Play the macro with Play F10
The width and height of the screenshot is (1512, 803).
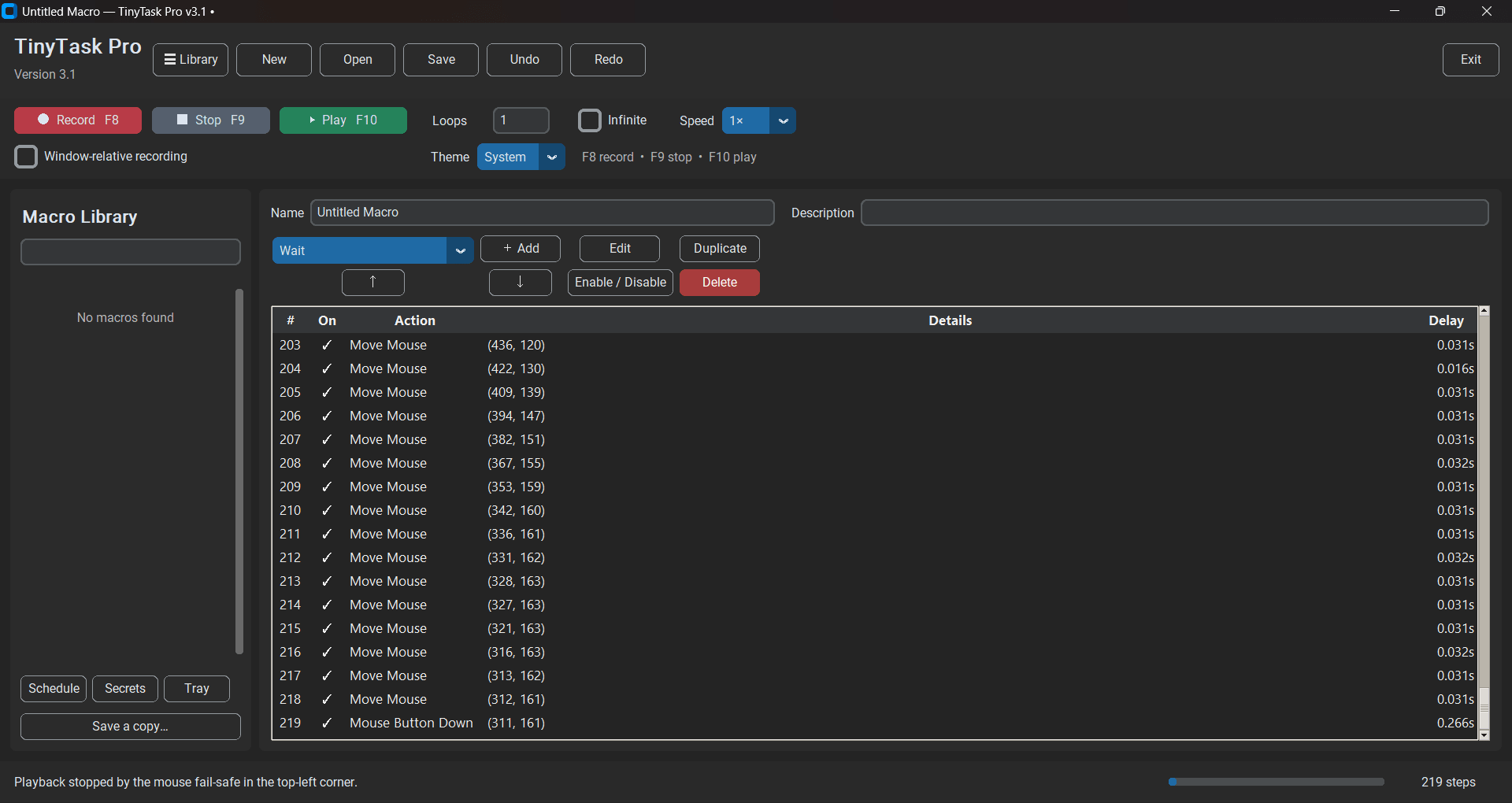coord(343,120)
